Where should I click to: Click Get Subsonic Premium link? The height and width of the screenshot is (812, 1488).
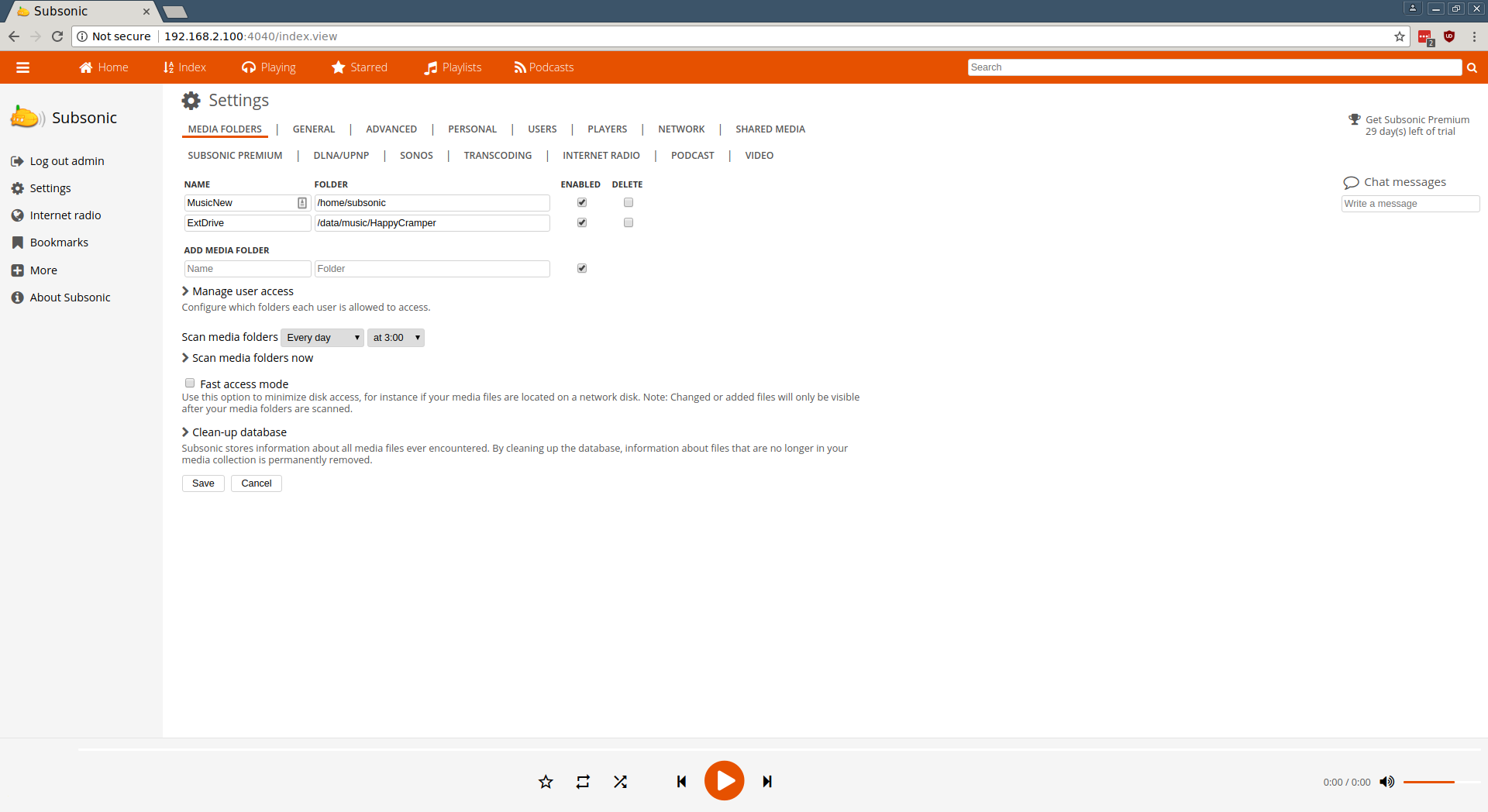(x=1417, y=120)
